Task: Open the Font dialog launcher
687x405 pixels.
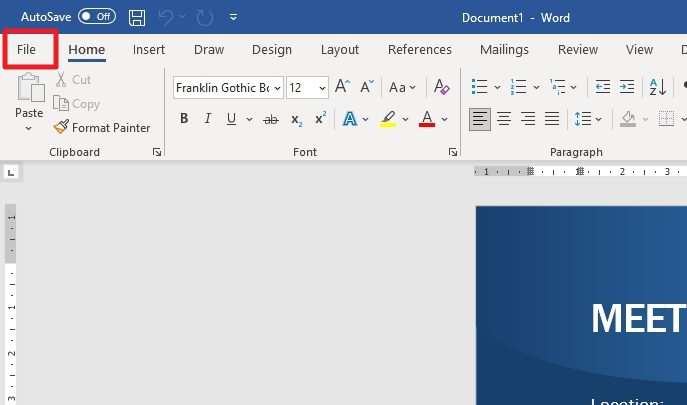Action: point(453,152)
